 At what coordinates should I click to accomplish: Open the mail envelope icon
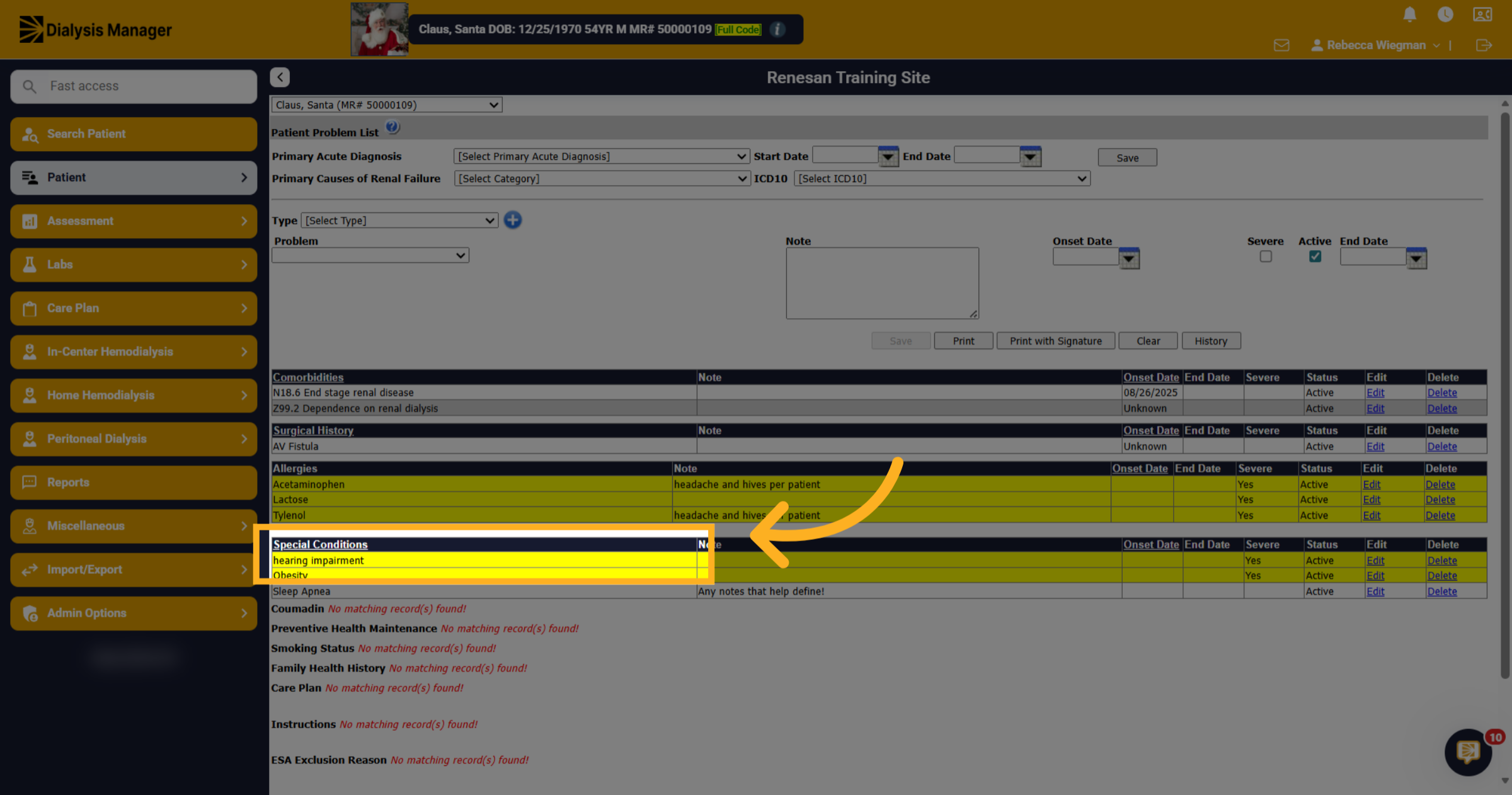[x=1281, y=45]
